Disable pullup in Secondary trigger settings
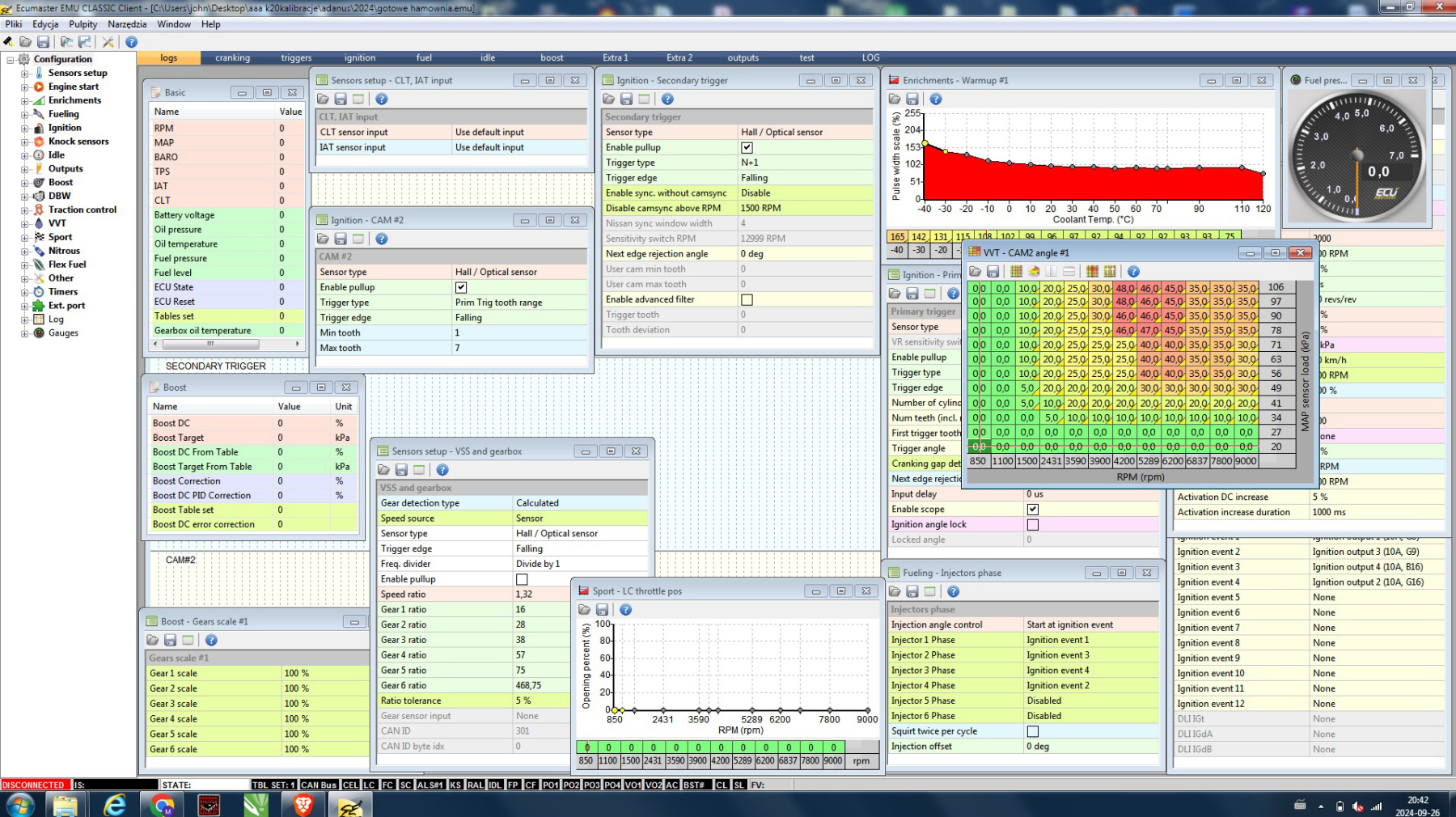1456x817 pixels. tap(747, 147)
